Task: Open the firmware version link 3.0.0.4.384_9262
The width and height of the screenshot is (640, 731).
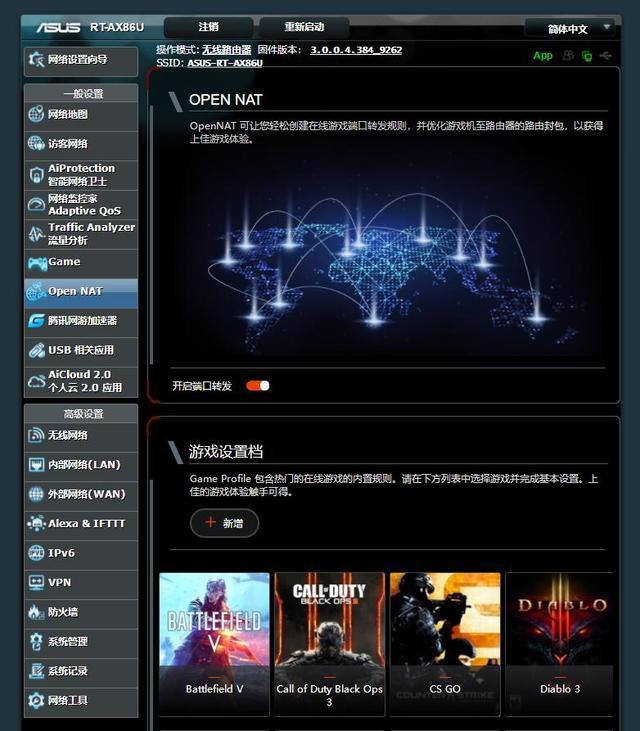Action: pos(356,50)
